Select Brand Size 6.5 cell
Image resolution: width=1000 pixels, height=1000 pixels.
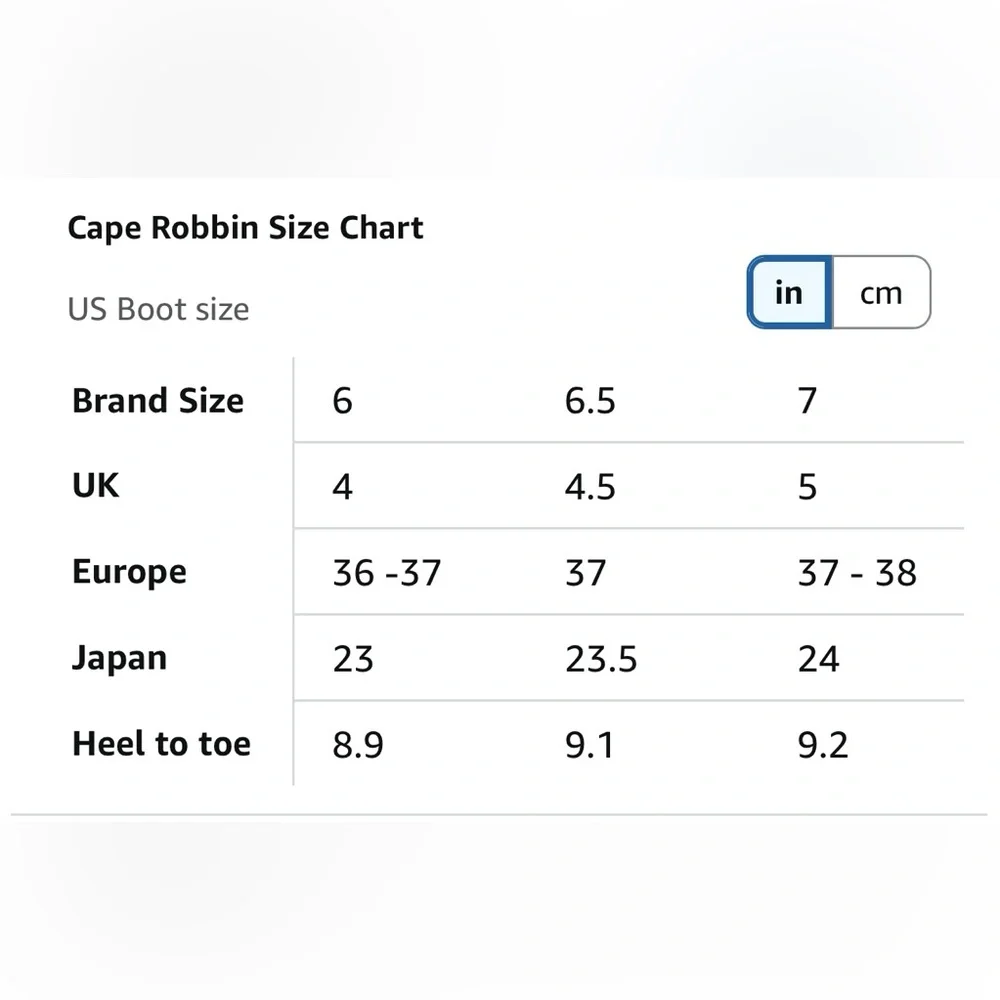[x=590, y=401]
